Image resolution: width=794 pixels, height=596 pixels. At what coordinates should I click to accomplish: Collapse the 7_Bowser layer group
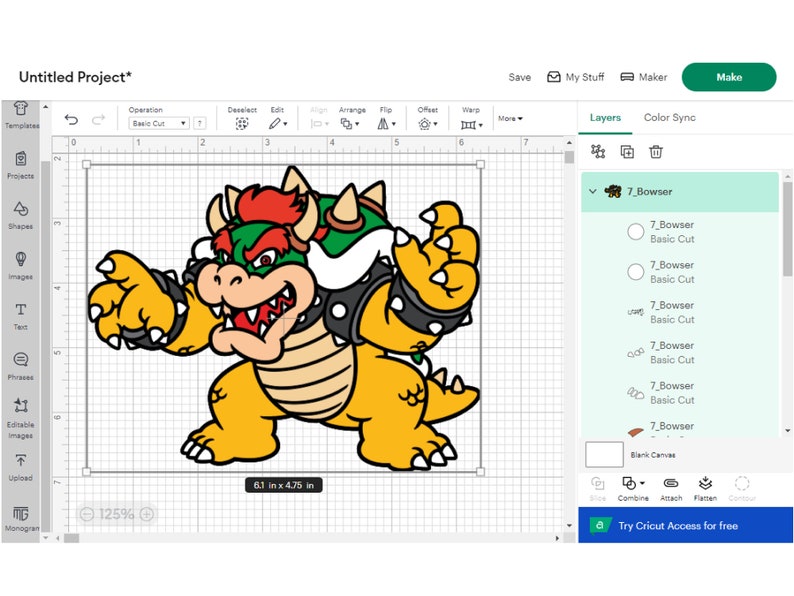pos(592,191)
